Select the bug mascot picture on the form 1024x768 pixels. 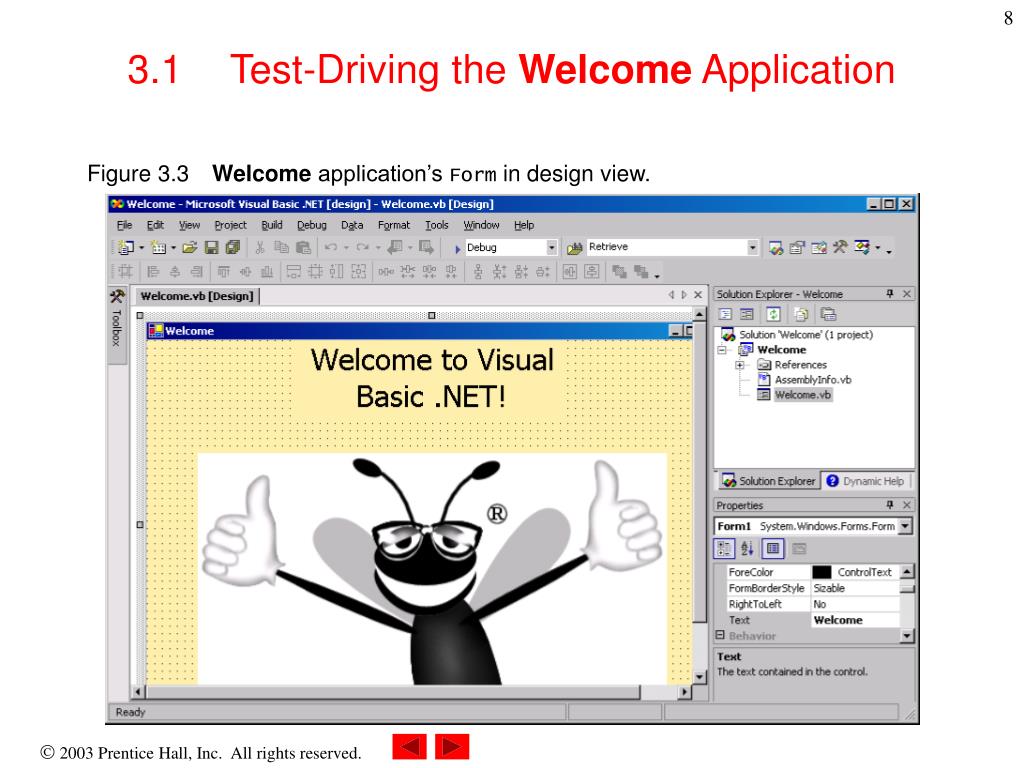(432, 568)
